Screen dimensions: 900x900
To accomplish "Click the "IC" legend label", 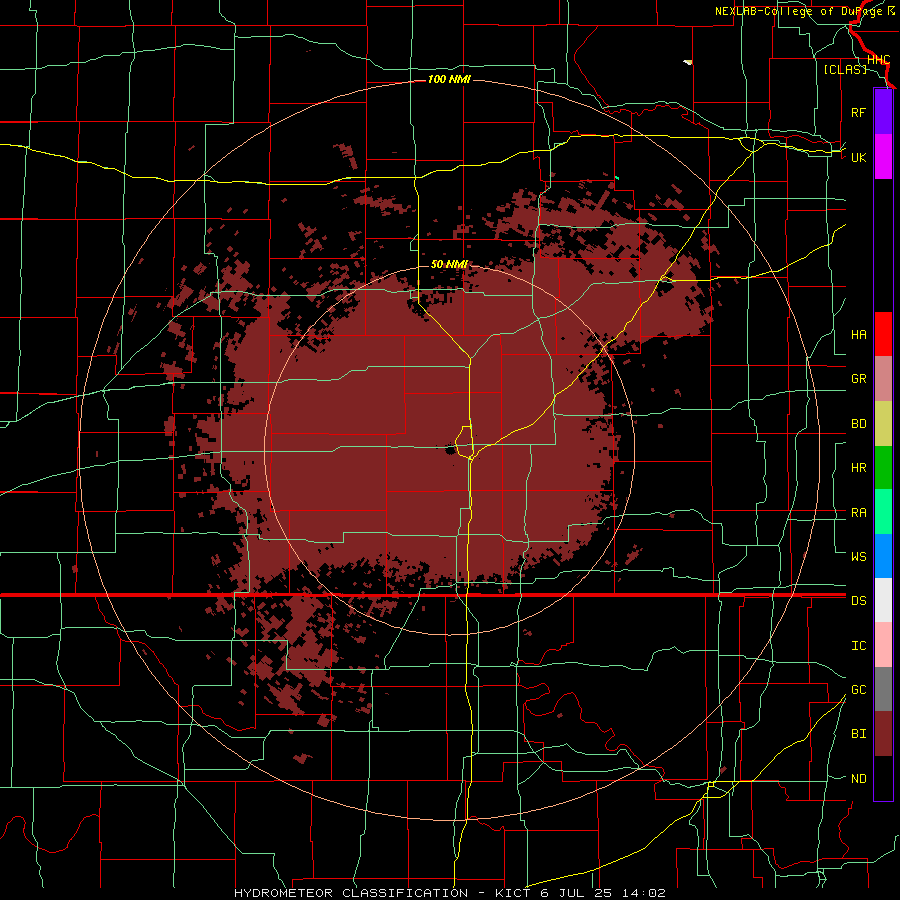I will (x=858, y=646).
